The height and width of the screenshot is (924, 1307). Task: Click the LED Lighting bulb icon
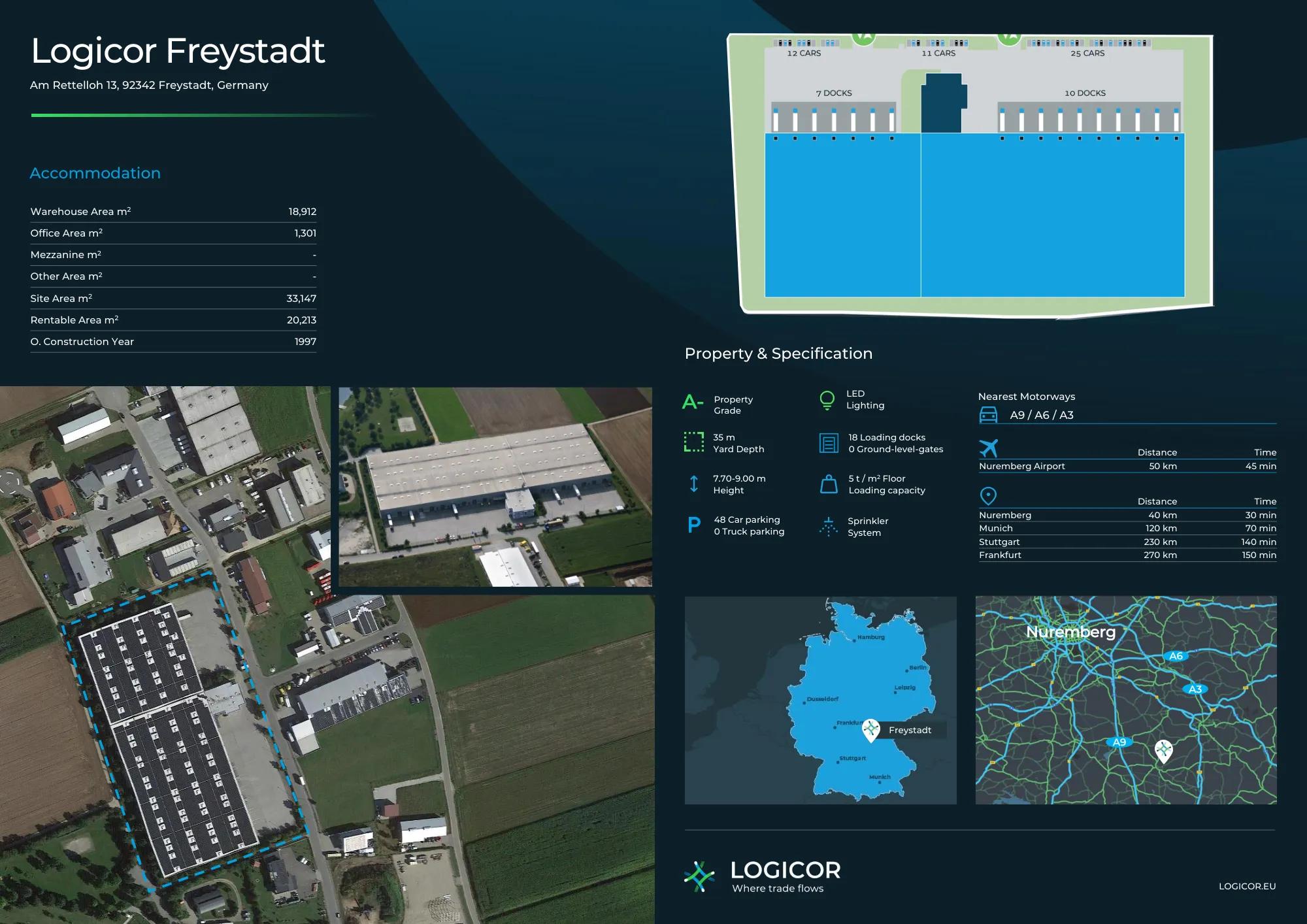coord(827,400)
